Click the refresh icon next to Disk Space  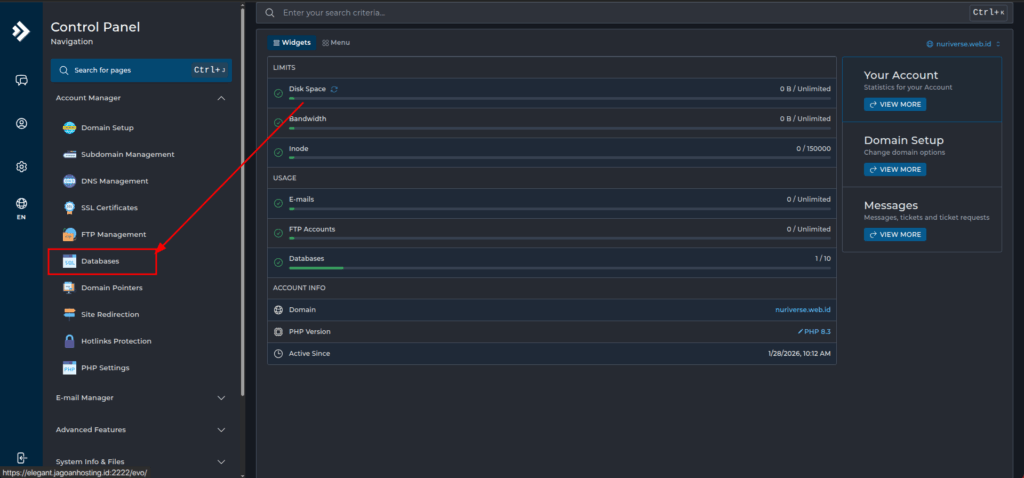point(335,89)
